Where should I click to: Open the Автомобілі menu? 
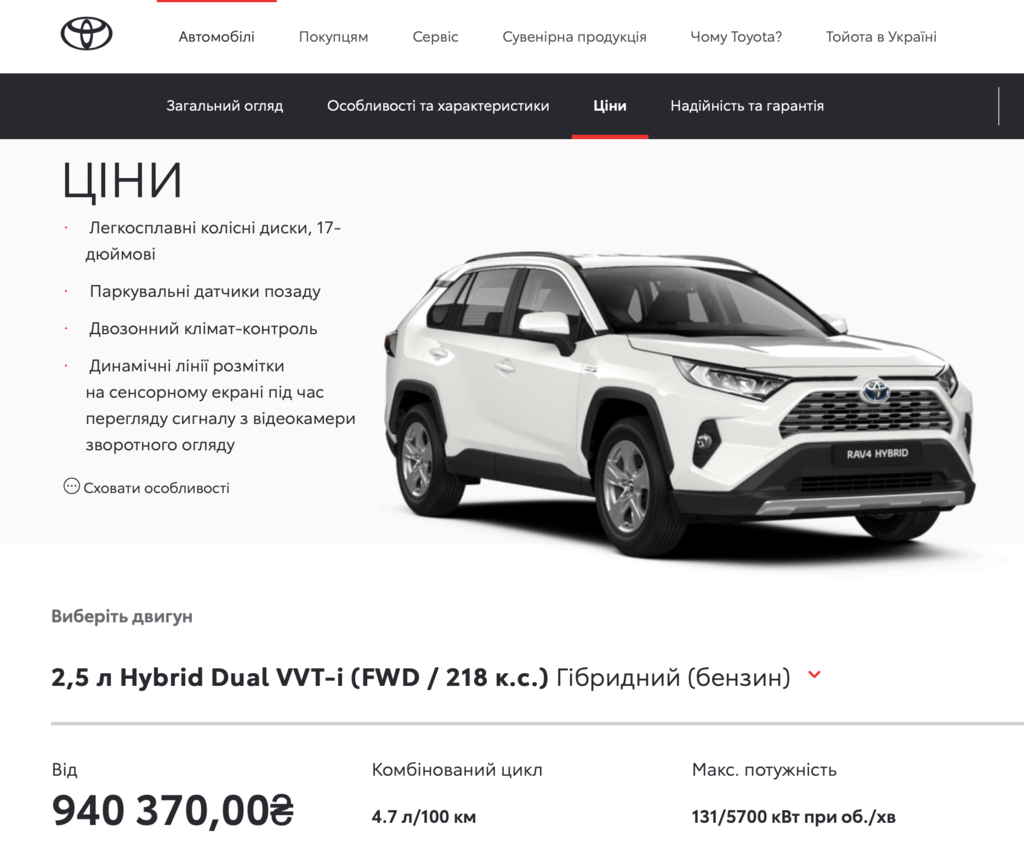tap(216, 37)
